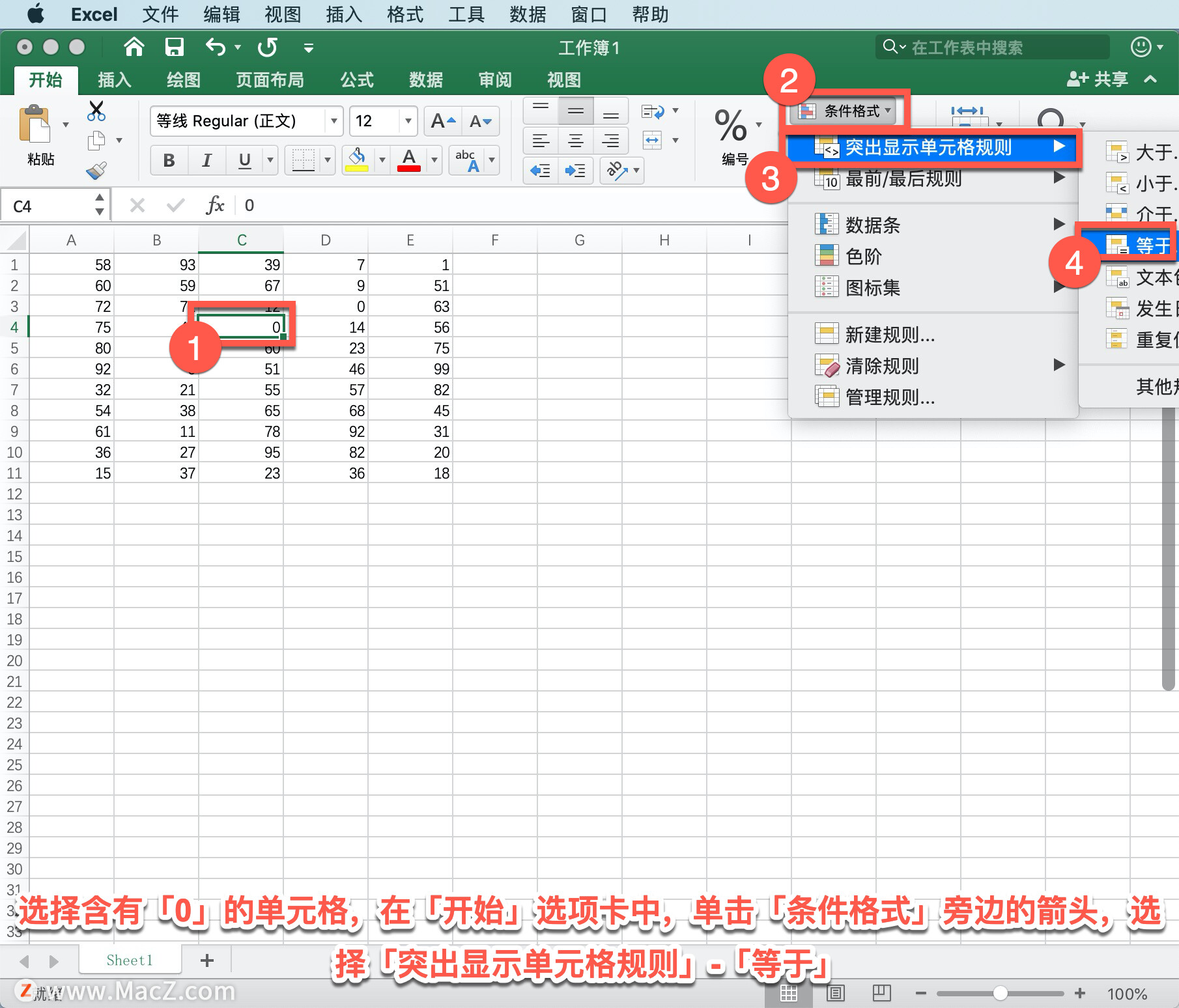Select the Format Painter brush
The width and height of the screenshot is (1179, 1008).
point(96,171)
